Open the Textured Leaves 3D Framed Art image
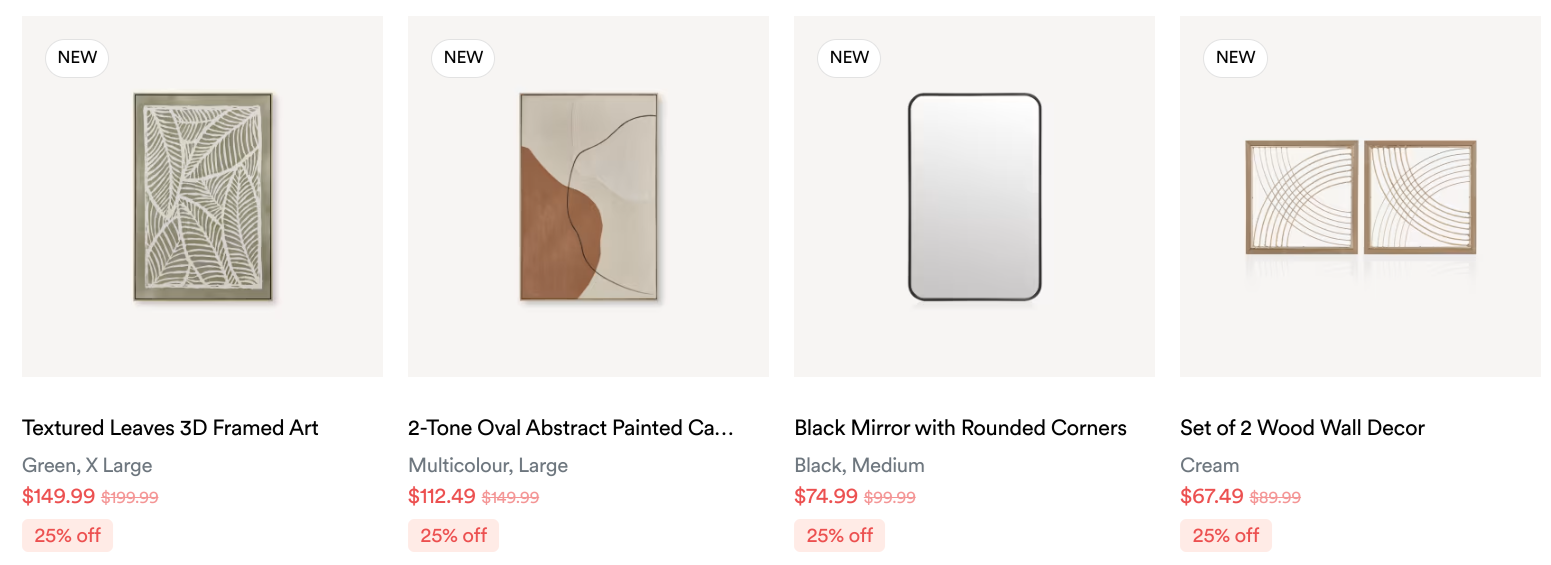The width and height of the screenshot is (1551, 565). (202, 196)
